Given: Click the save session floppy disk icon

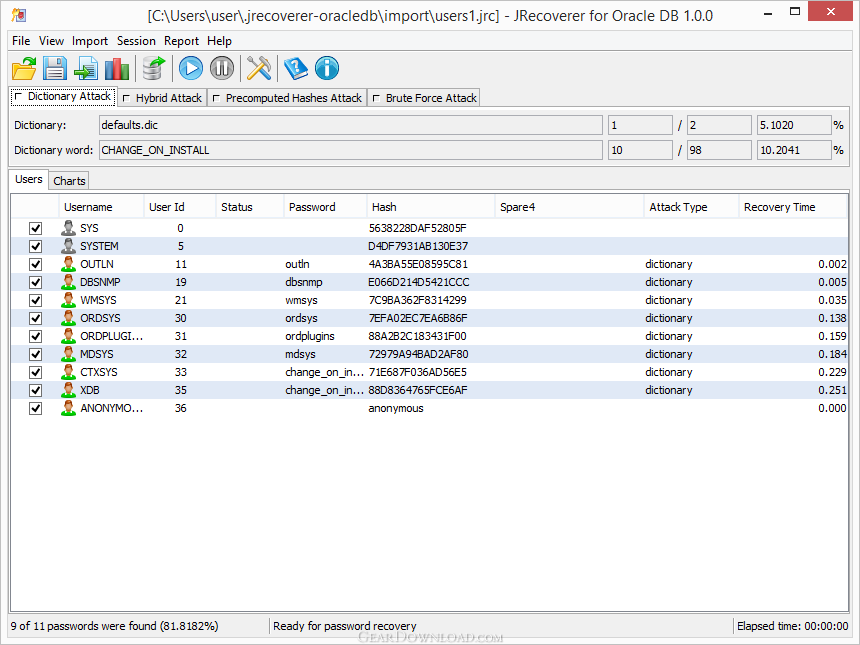Looking at the screenshot, I should point(54,68).
